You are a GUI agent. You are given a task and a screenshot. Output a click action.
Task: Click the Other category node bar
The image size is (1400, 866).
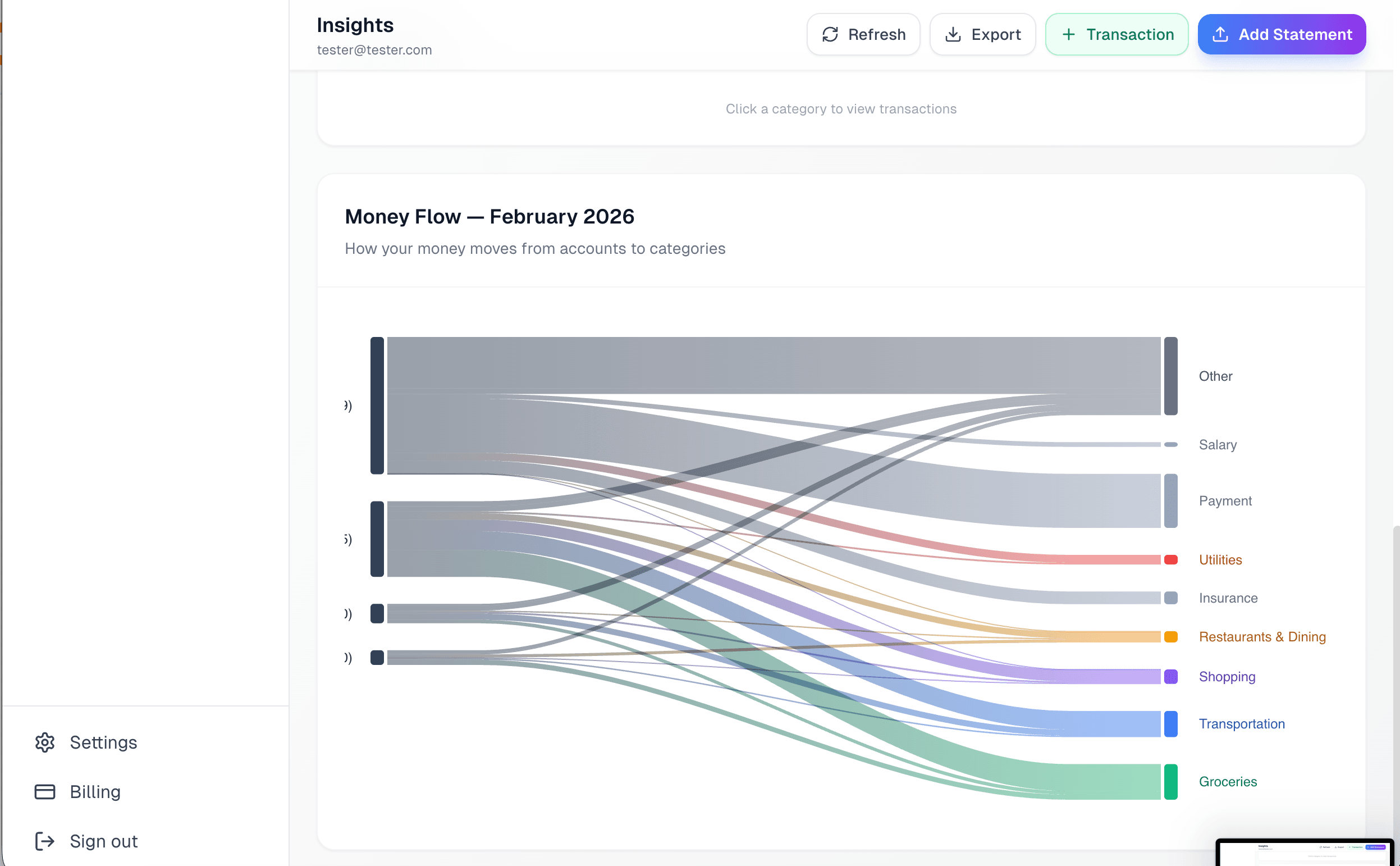[x=1170, y=376]
